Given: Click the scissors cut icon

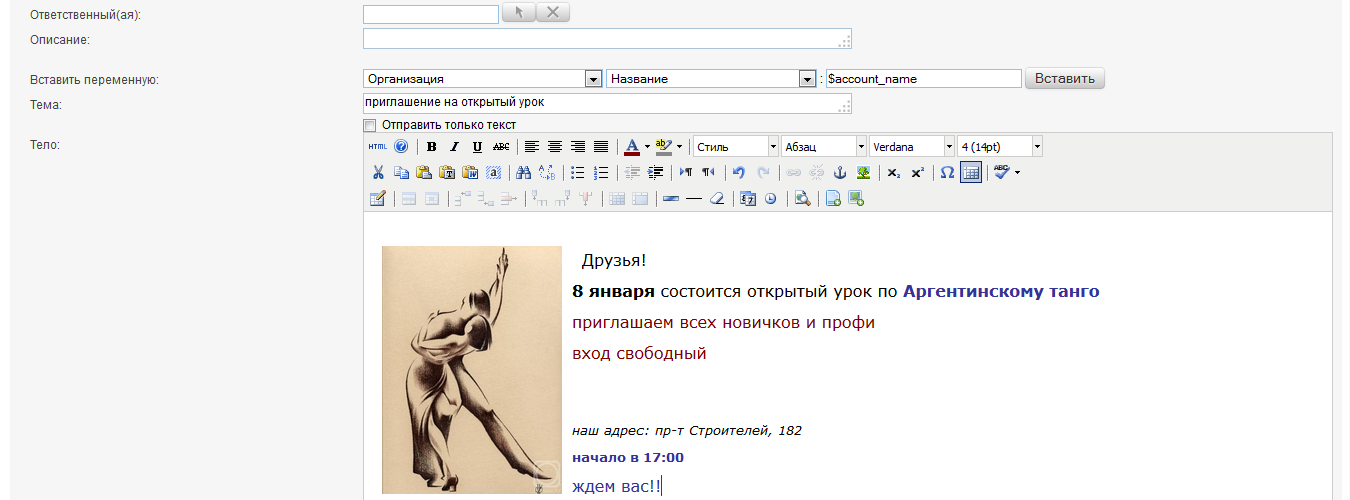Looking at the screenshot, I should (378, 172).
